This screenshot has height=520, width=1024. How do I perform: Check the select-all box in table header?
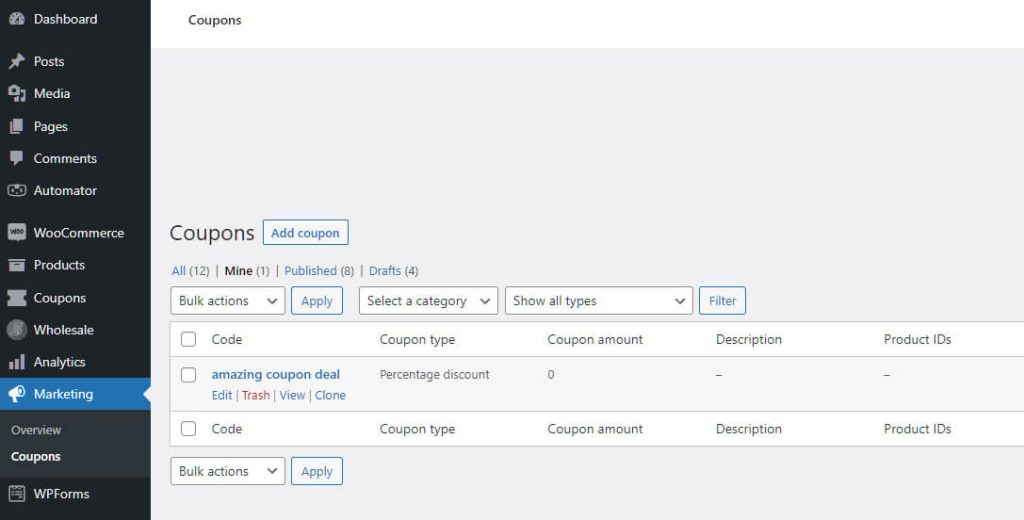point(188,340)
